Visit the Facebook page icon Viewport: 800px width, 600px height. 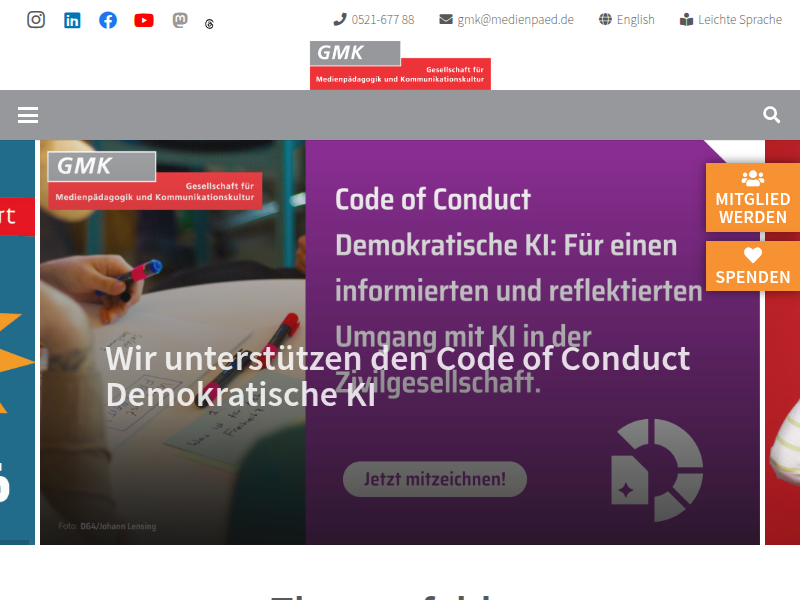(x=108, y=20)
